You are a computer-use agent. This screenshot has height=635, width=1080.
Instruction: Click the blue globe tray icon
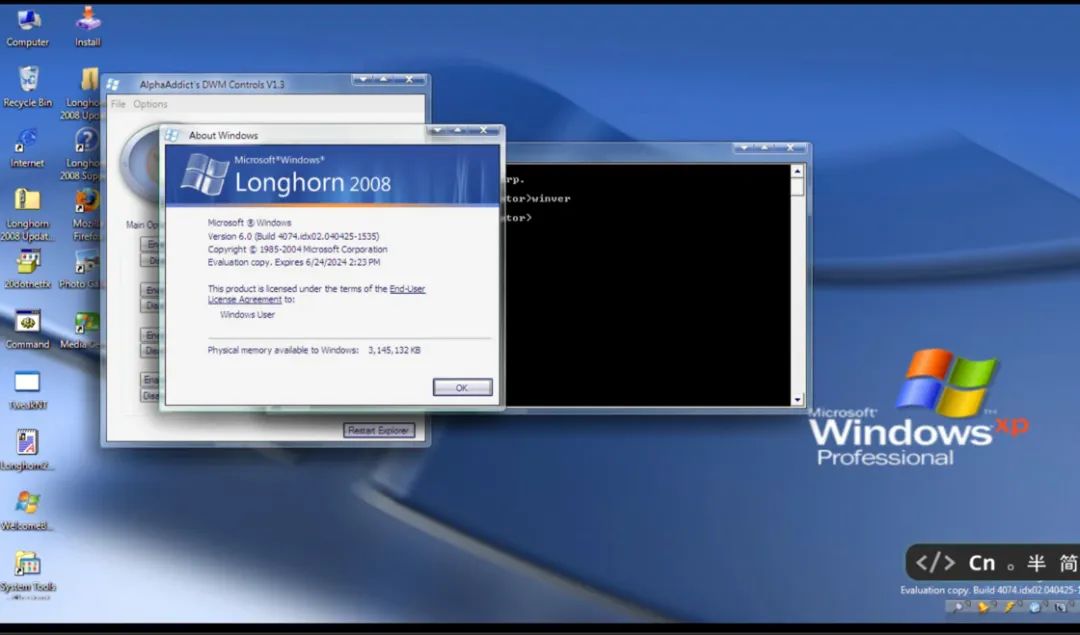[x=1035, y=607]
